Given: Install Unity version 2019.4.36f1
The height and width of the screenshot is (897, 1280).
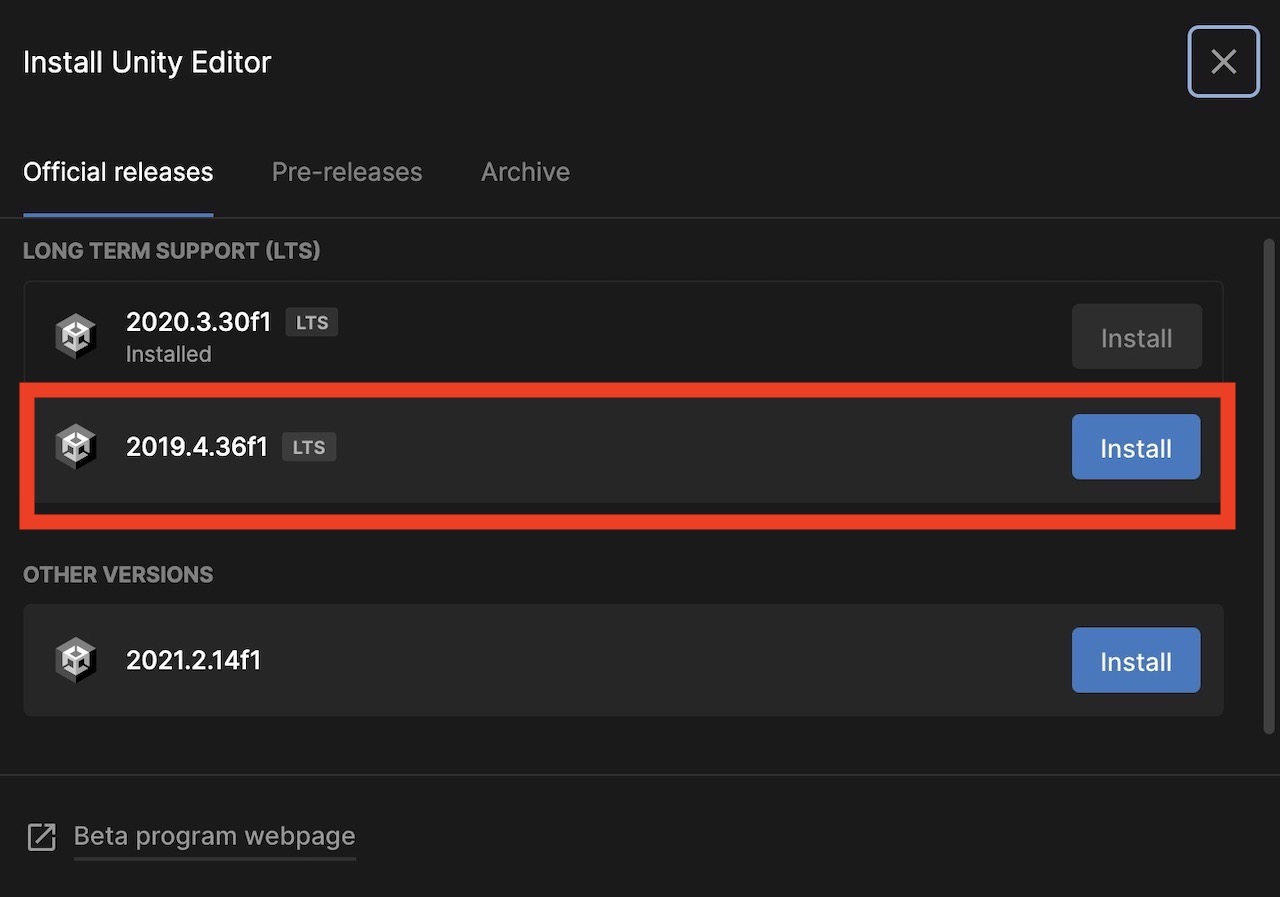Looking at the screenshot, I should click(x=1135, y=447).
